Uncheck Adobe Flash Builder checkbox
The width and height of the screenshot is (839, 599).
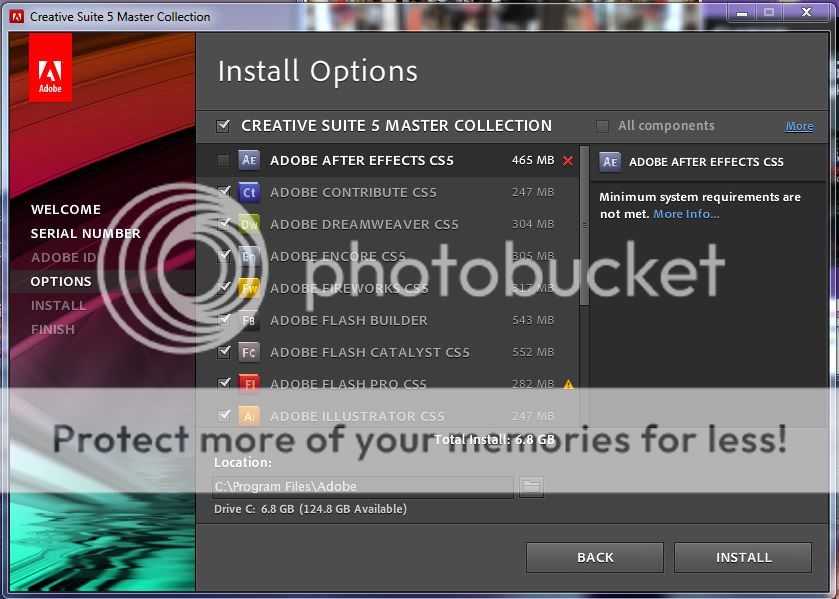pyautogui.click(x=224, y=320)
